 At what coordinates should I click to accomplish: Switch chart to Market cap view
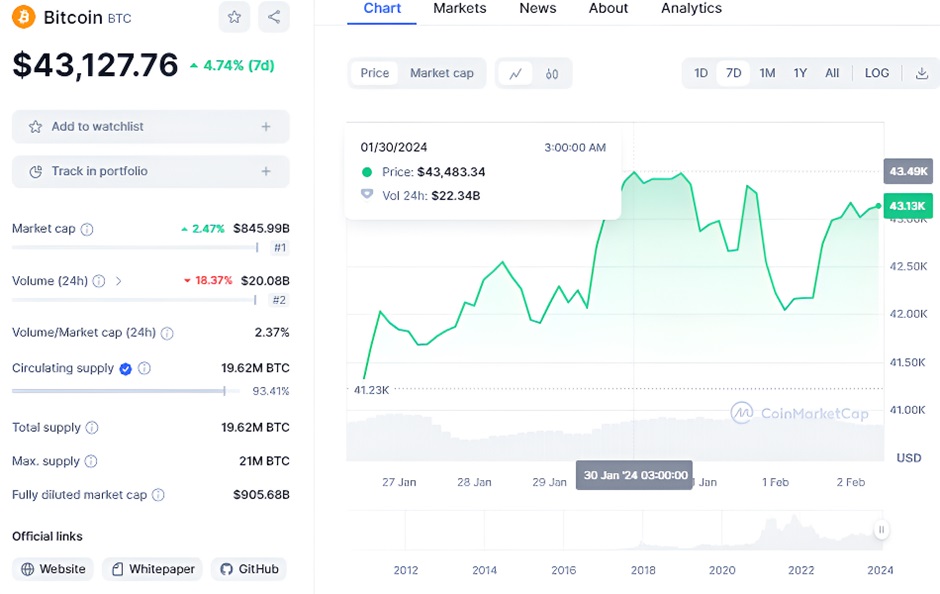click(441, 73)
